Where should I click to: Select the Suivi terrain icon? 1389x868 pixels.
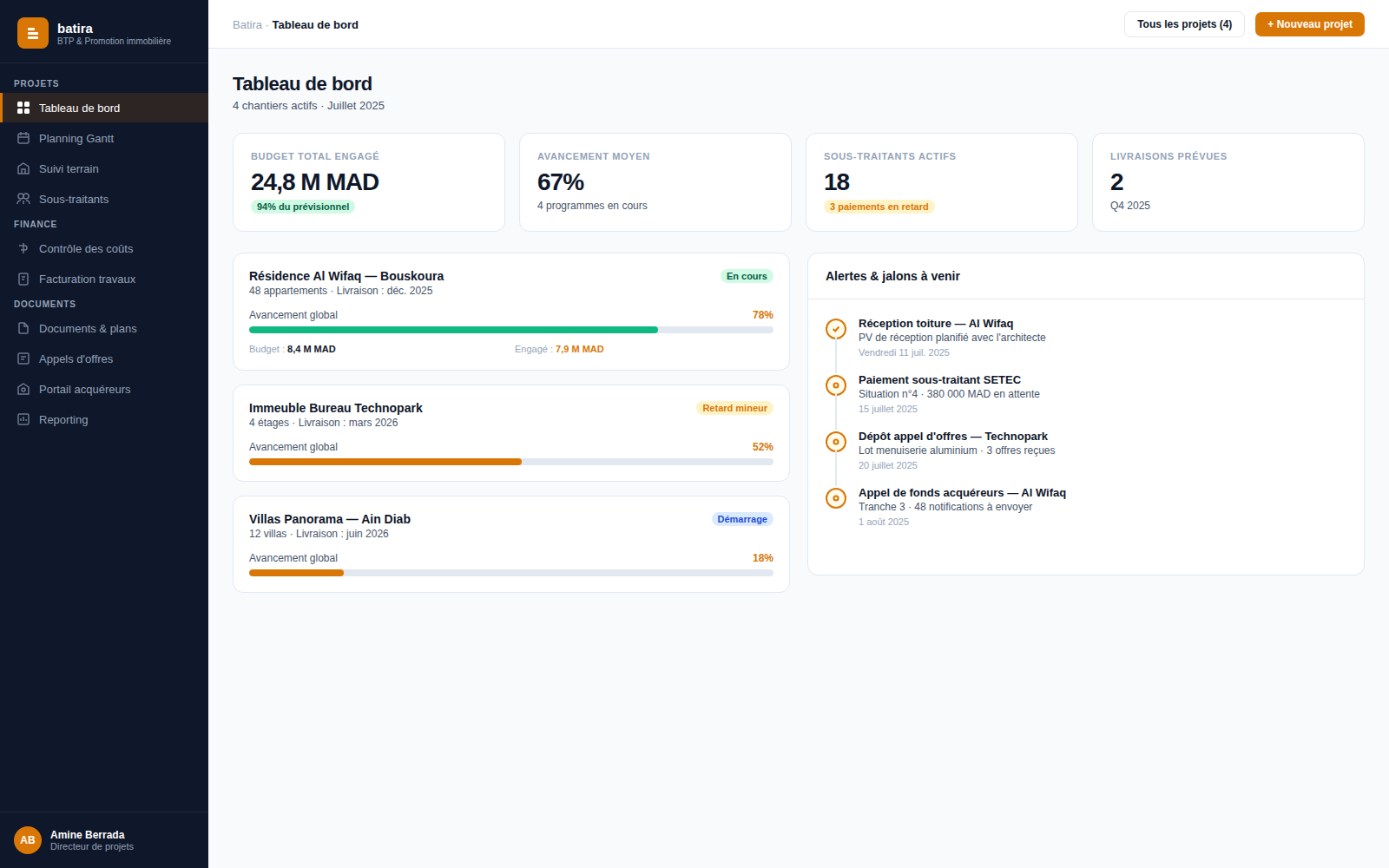23,168
